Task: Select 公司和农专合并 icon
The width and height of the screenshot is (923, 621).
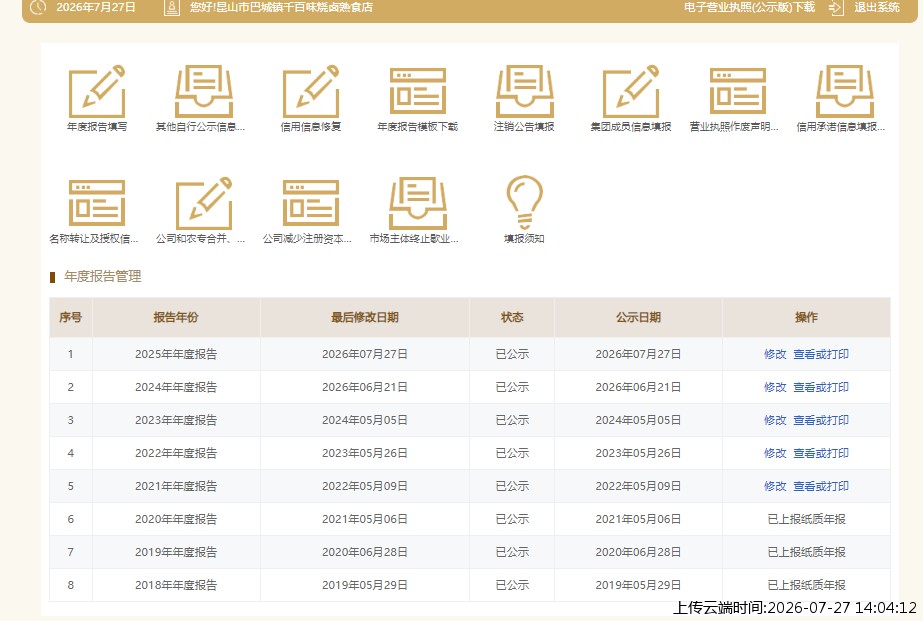Action: point(204,203)
